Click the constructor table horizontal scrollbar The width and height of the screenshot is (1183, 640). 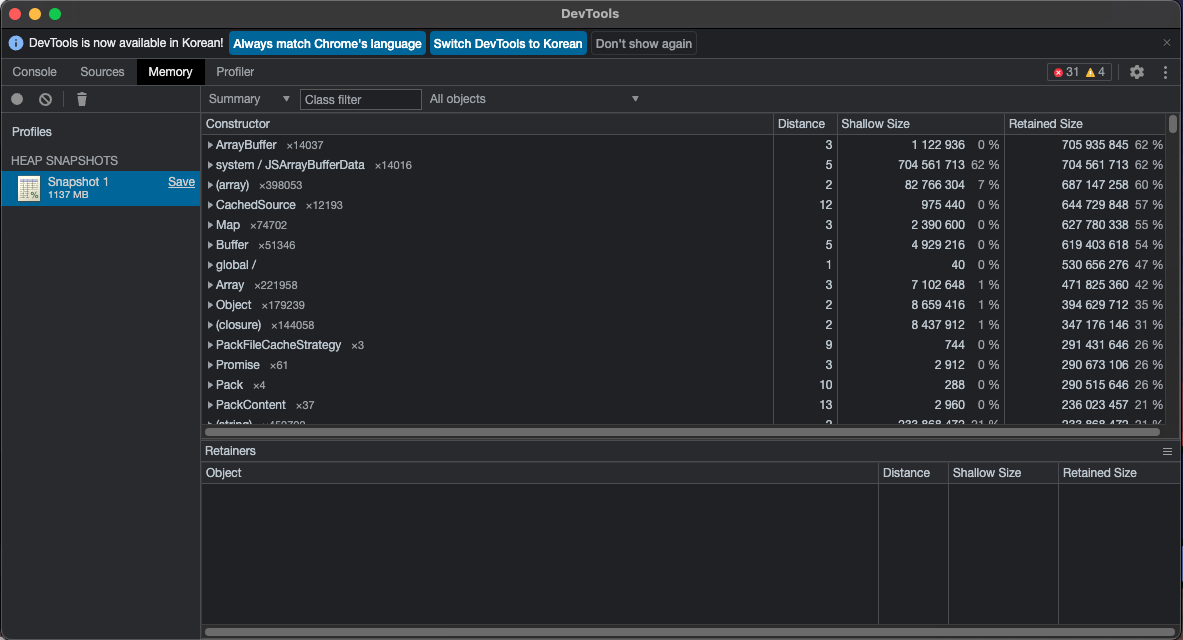click(682, 432)
